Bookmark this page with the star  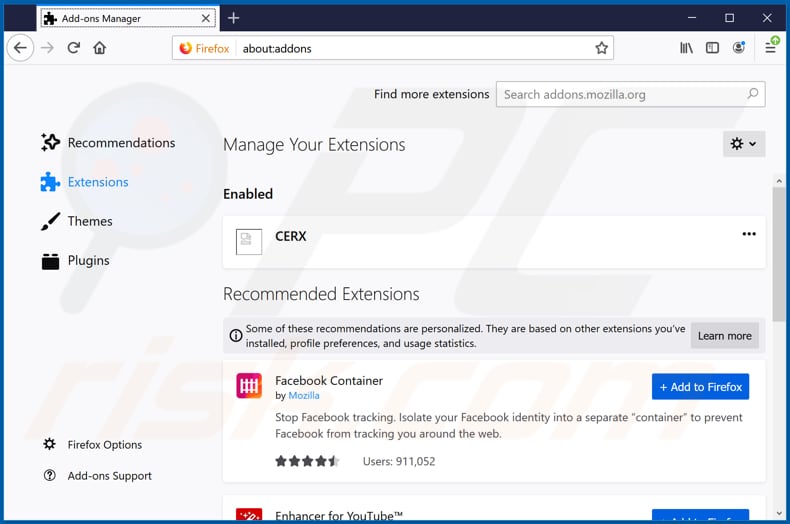[x=602, y=48]
